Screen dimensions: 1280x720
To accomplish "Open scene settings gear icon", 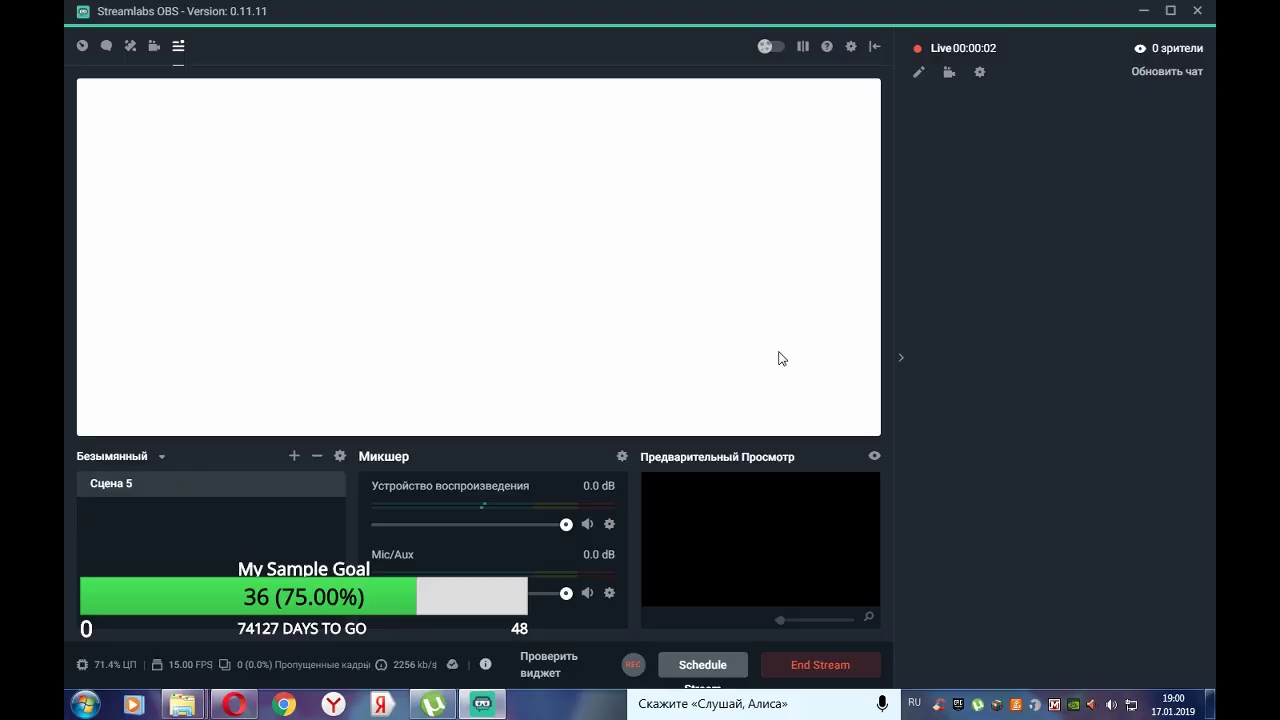I will pyautogui.click(x=340, y=456).
